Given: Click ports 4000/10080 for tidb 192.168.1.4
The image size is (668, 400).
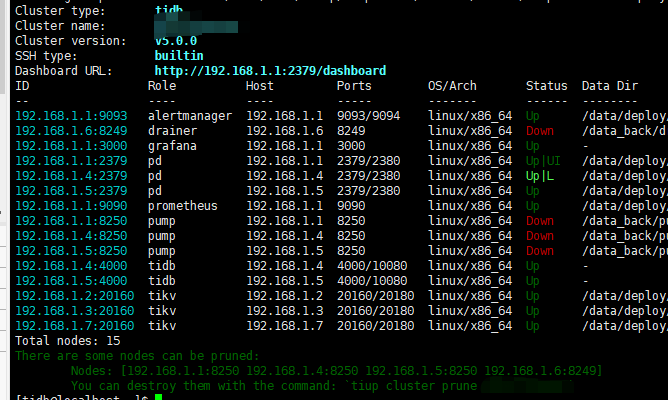Looking at the screenshot, I should [372, 266].
